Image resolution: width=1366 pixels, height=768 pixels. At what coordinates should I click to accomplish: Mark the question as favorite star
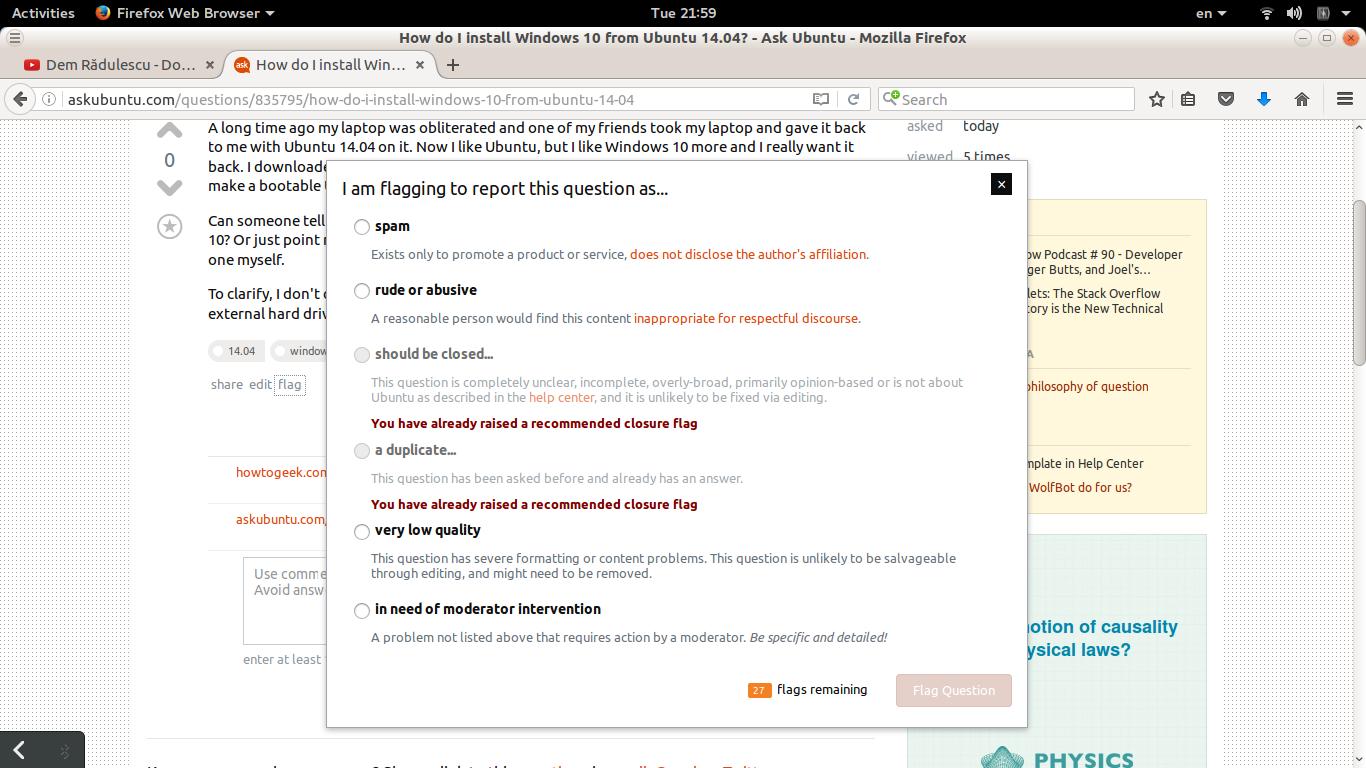[x=169, y=227]
